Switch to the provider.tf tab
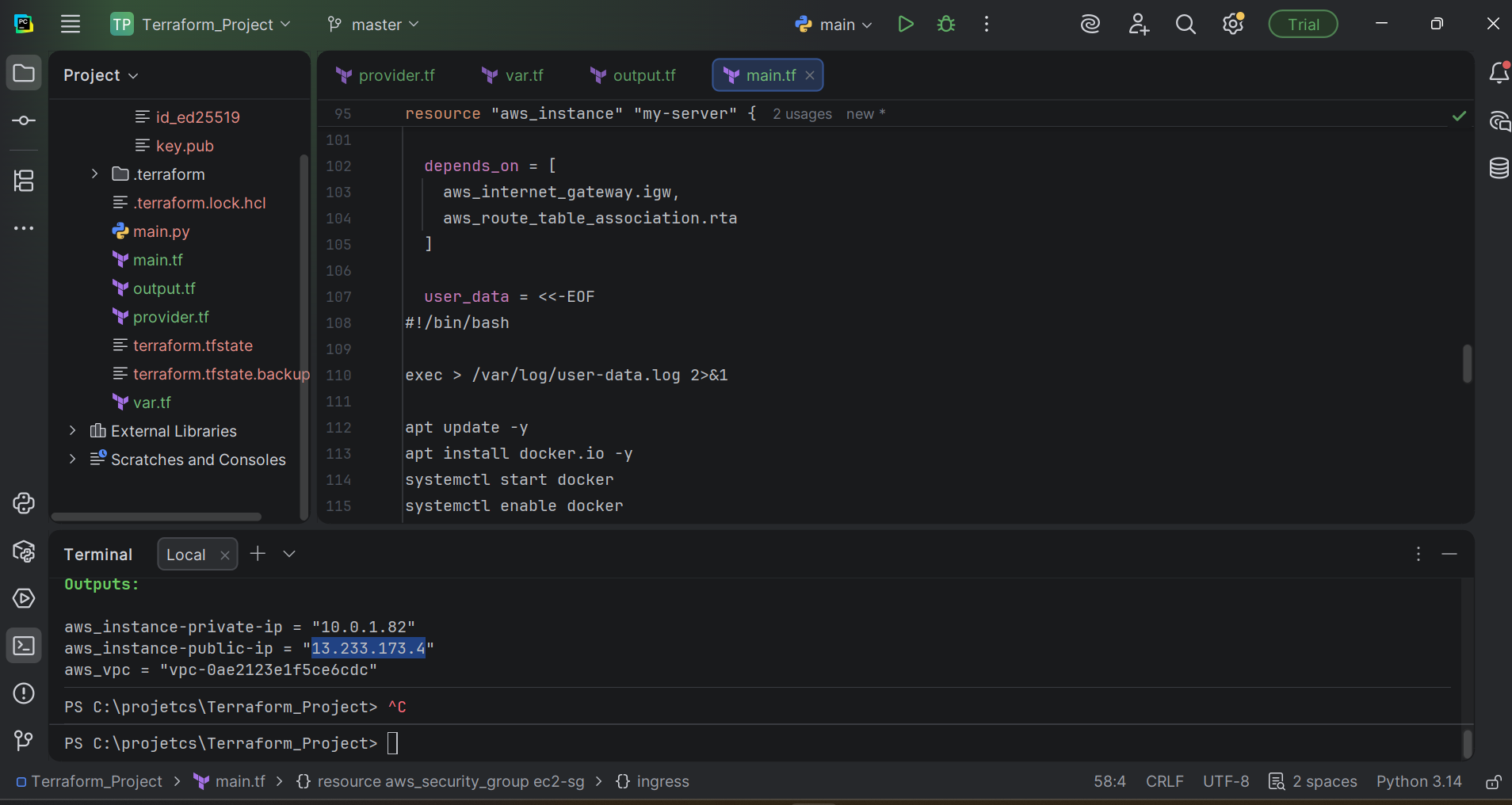Viewport: 1512px width, 805px height. pyautogui.click(x=386, y=75)
